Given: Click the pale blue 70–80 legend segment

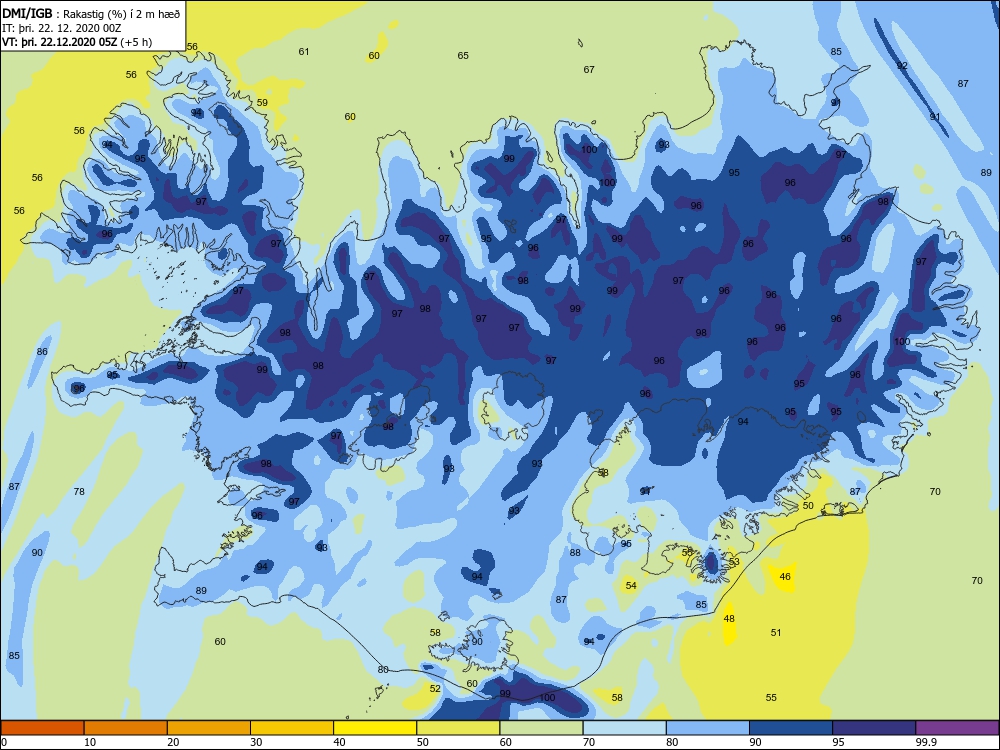Looking at the screenshot, I should tap(624, 728).
